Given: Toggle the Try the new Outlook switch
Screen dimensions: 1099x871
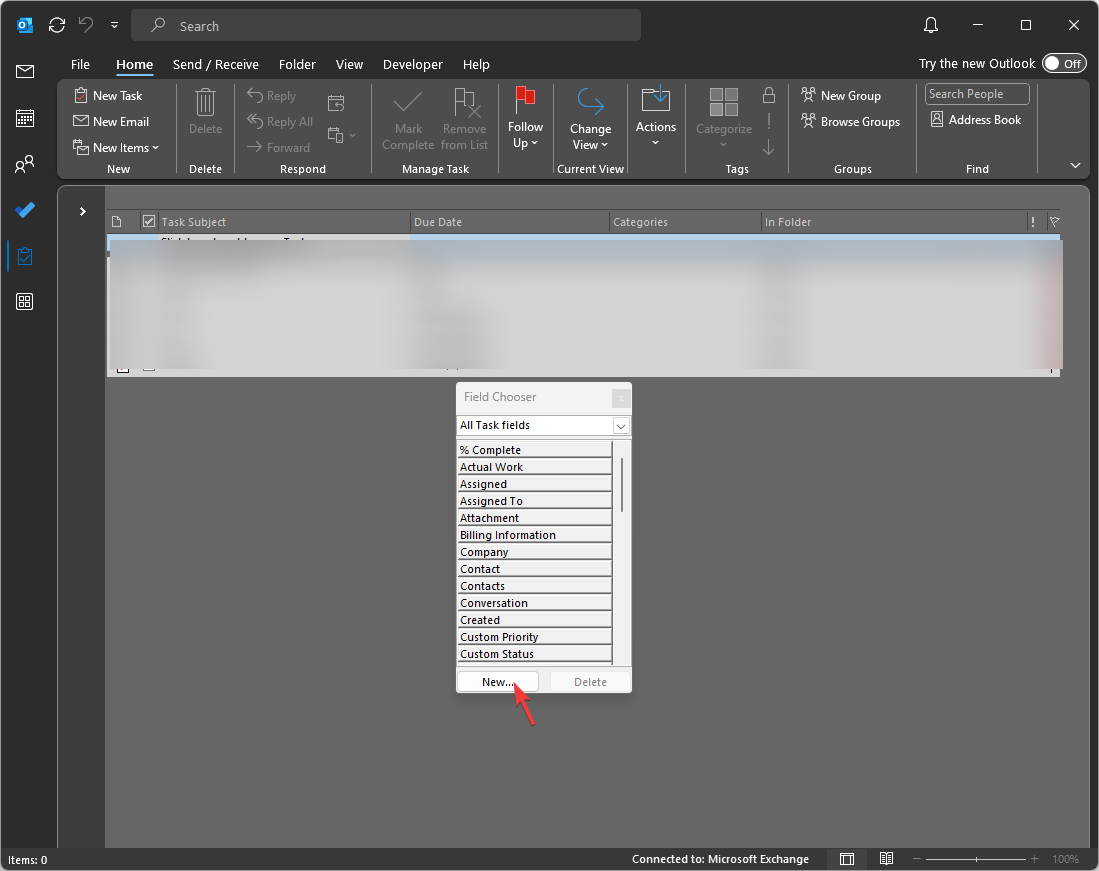Looking at the screenshot, I should (1063, 63).
